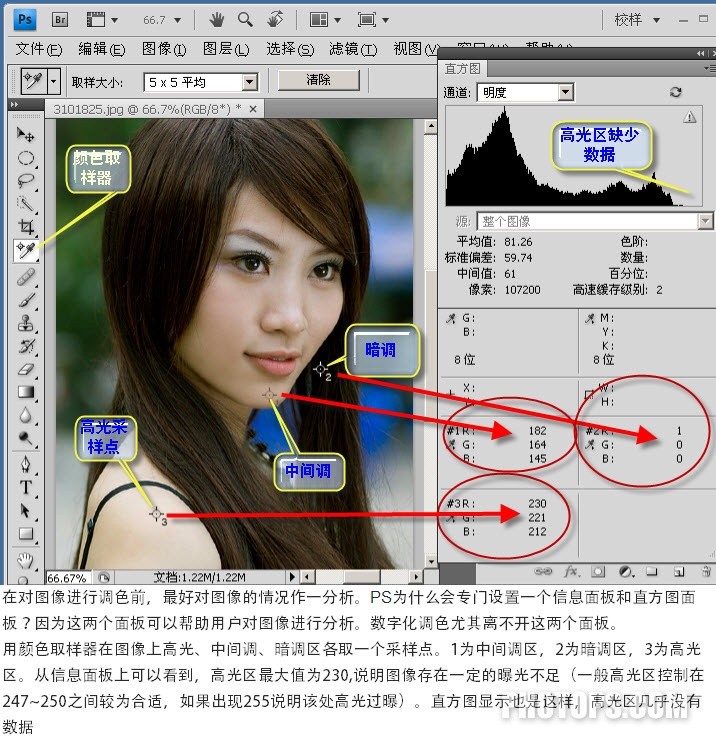The width and height of the screenshot is (716, 750).
Task: Open the 图层(L) menu
Action: coord(226,49)
